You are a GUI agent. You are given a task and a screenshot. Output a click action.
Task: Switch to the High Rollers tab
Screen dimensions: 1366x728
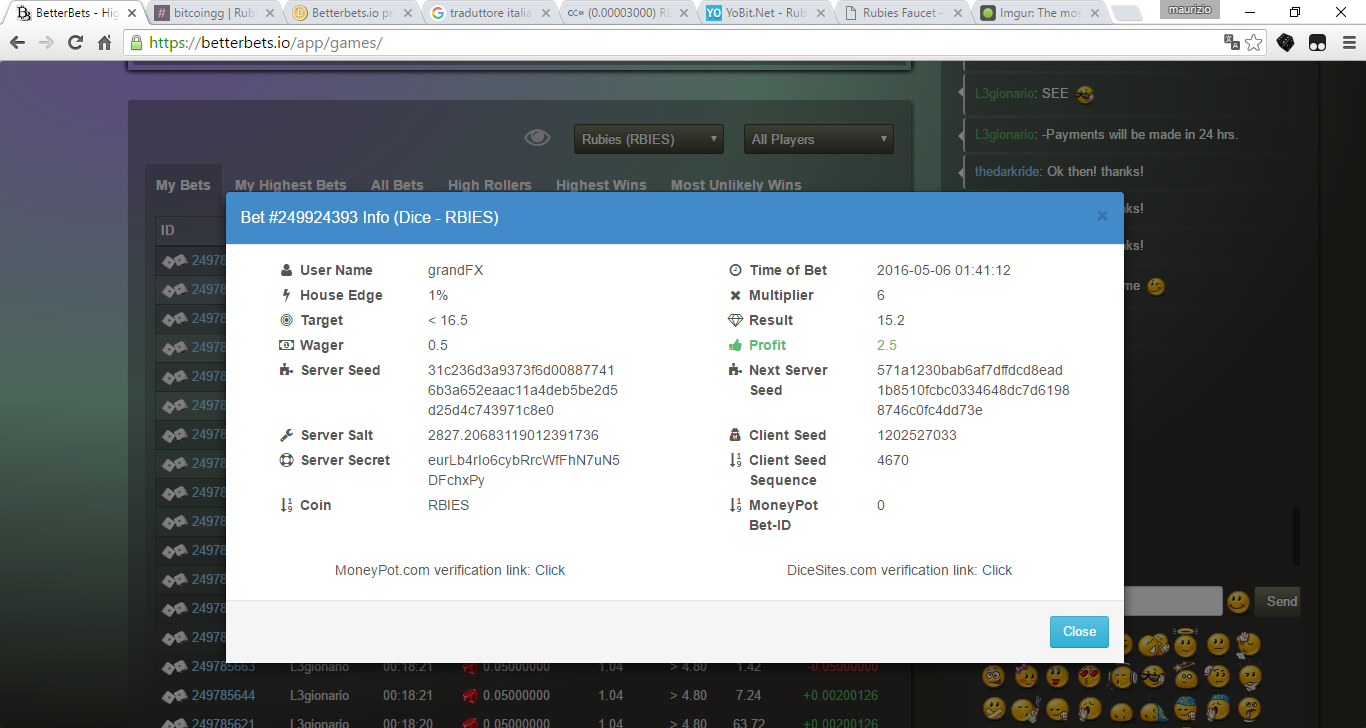click(490, 185)
